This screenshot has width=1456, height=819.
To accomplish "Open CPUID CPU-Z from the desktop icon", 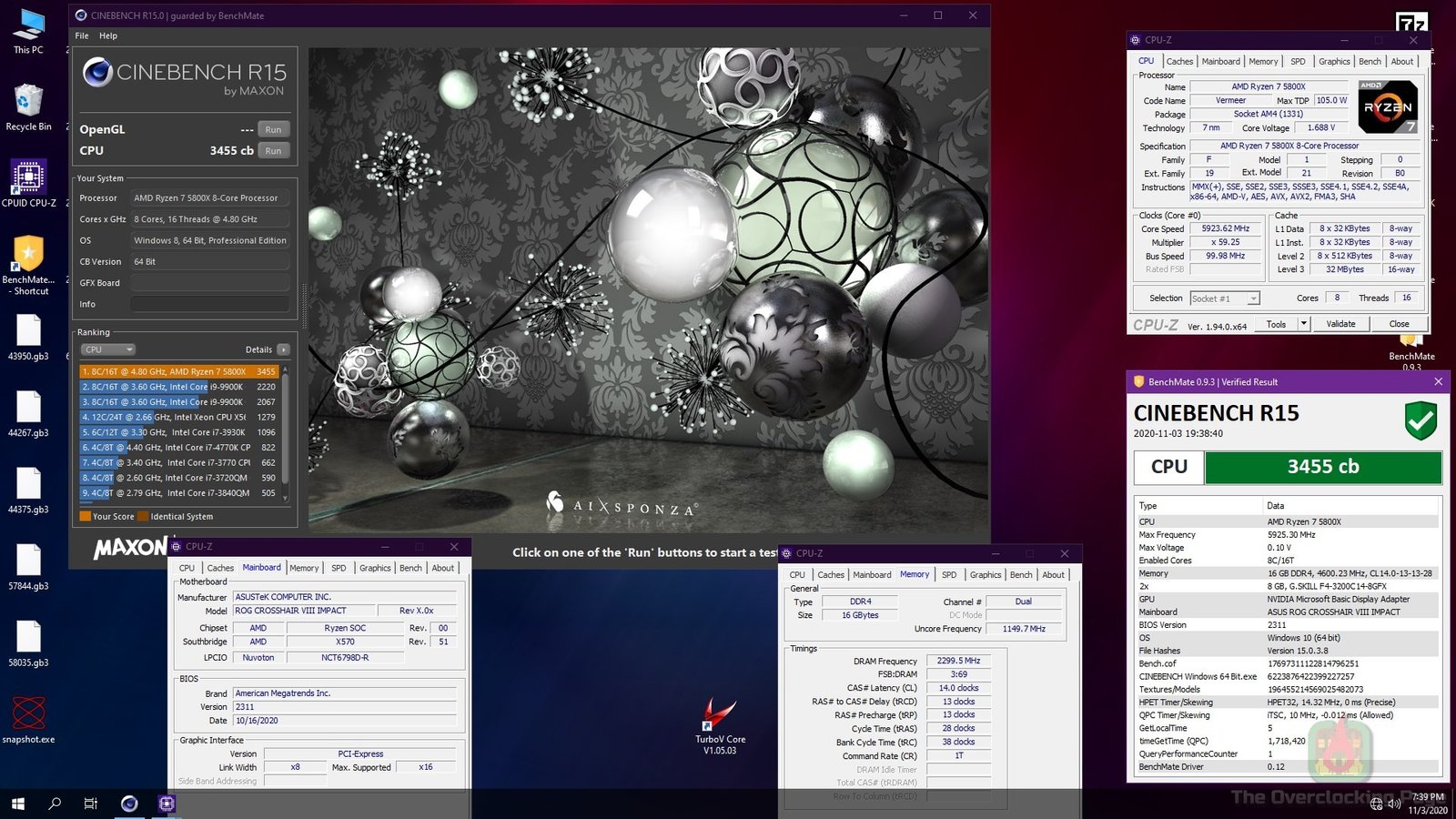I will click(30, 179).
